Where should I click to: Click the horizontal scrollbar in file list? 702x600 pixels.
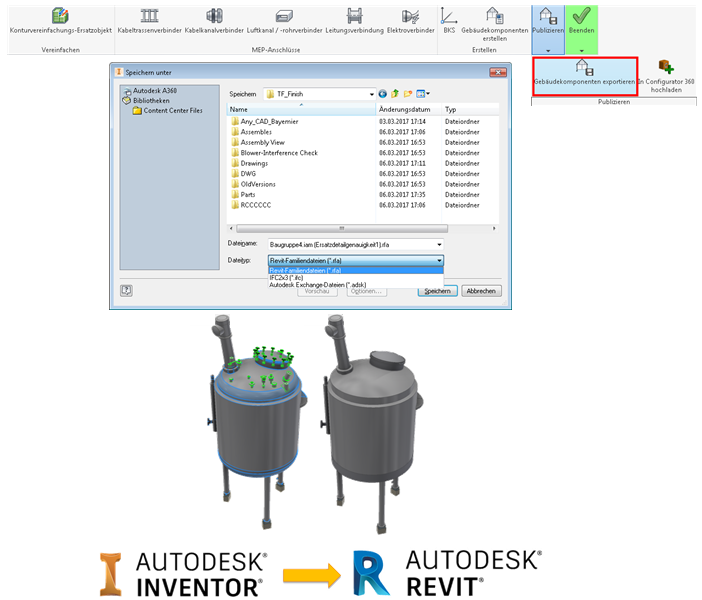pos(342,228)
